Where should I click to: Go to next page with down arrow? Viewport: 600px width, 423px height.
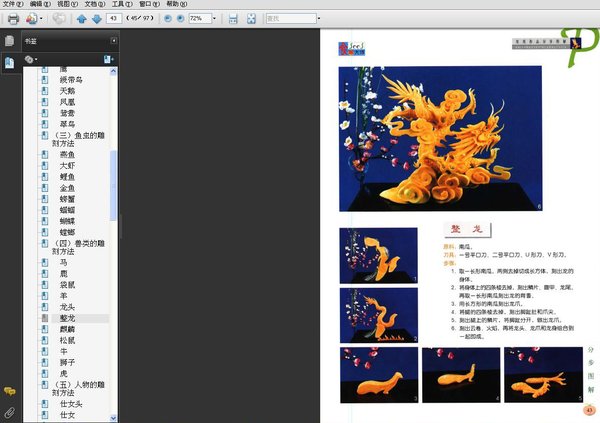click(x=95, y=18)
